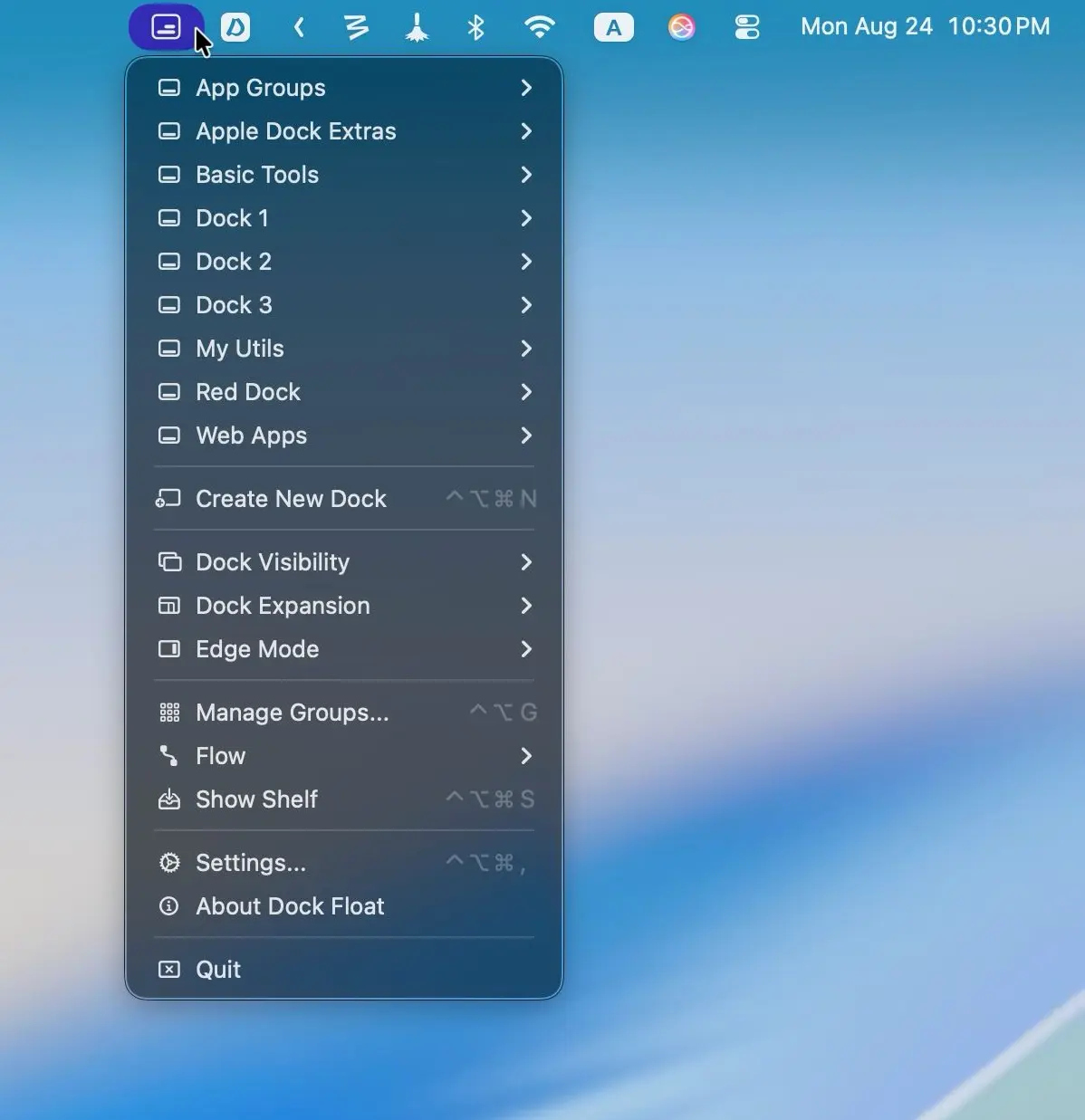Click the info icon beside About Dock Float
Image resolution: width=1085 pixels, height=1120 pixels.
point(169,906)
